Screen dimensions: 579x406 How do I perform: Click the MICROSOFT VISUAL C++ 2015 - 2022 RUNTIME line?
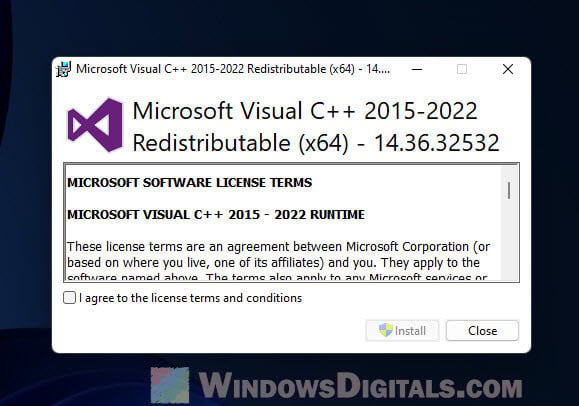coord(216,215)
